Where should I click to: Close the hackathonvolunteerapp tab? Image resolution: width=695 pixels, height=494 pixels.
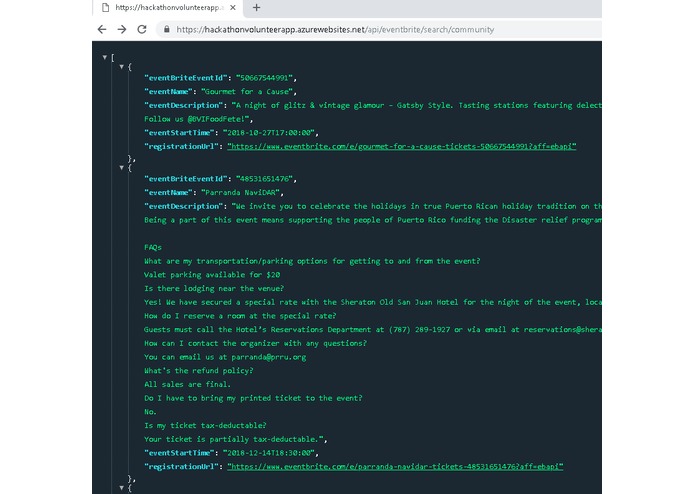[x=233, y=8]
